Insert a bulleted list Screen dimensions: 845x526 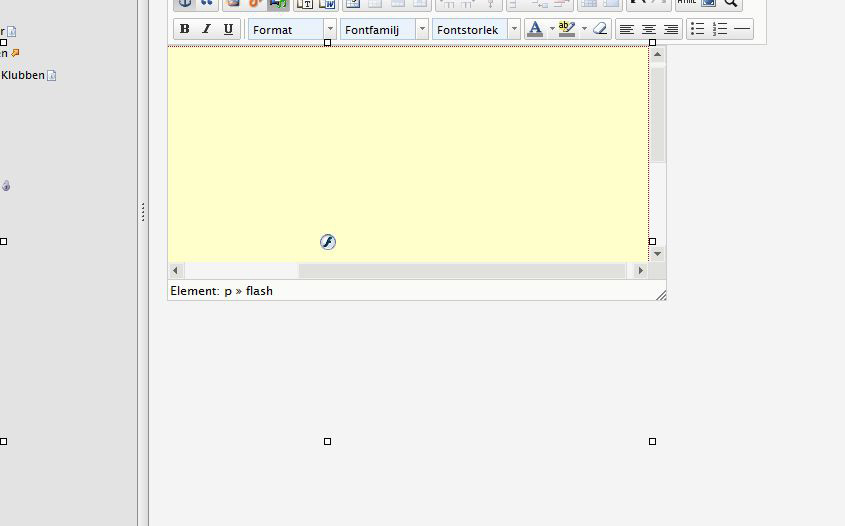697,29
